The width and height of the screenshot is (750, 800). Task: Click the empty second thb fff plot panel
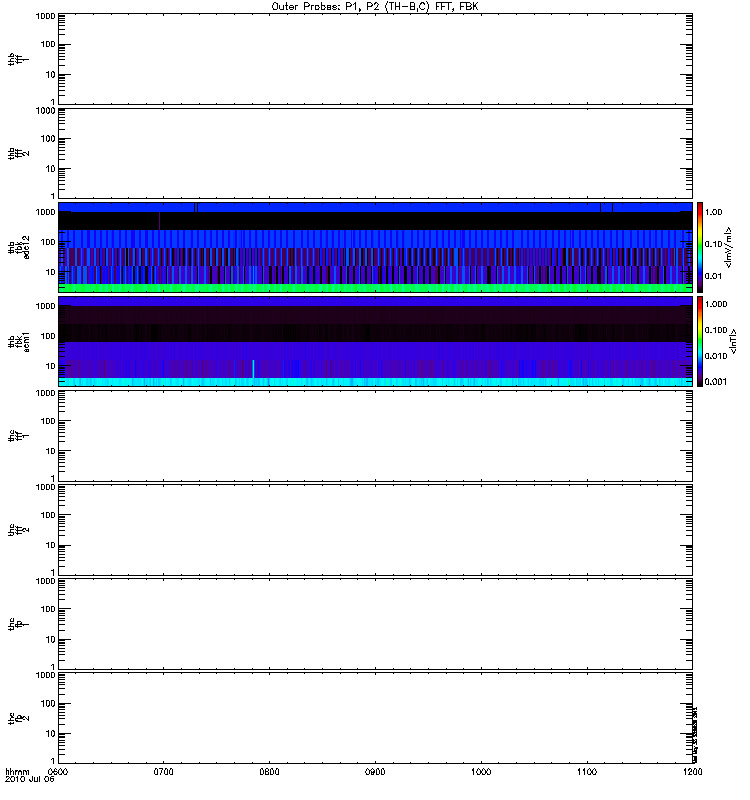click(x=375, y=154)
